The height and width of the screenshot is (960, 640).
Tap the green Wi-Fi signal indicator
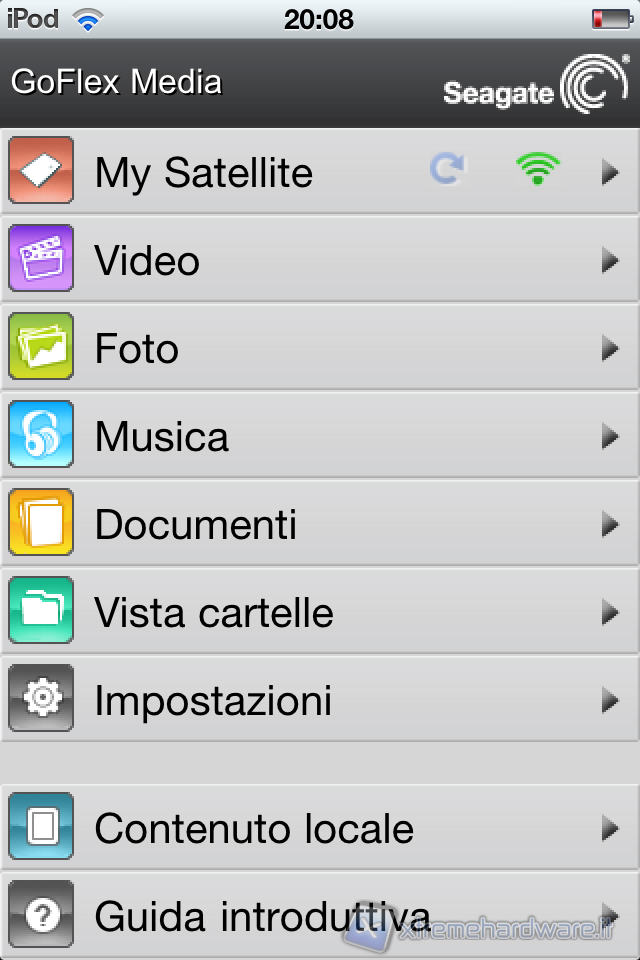point(538,170)
